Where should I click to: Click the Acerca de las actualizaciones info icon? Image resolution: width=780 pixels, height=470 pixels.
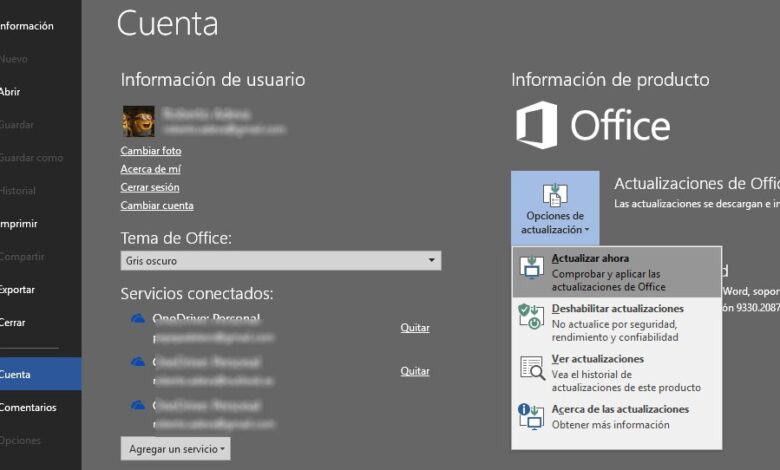pyautogui.click(x=531, y=416)
